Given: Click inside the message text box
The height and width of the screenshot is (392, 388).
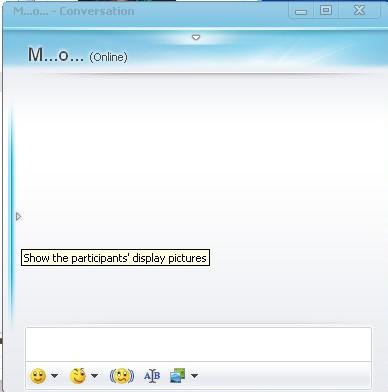Looking at the screenshot, I should coord(198,344).
